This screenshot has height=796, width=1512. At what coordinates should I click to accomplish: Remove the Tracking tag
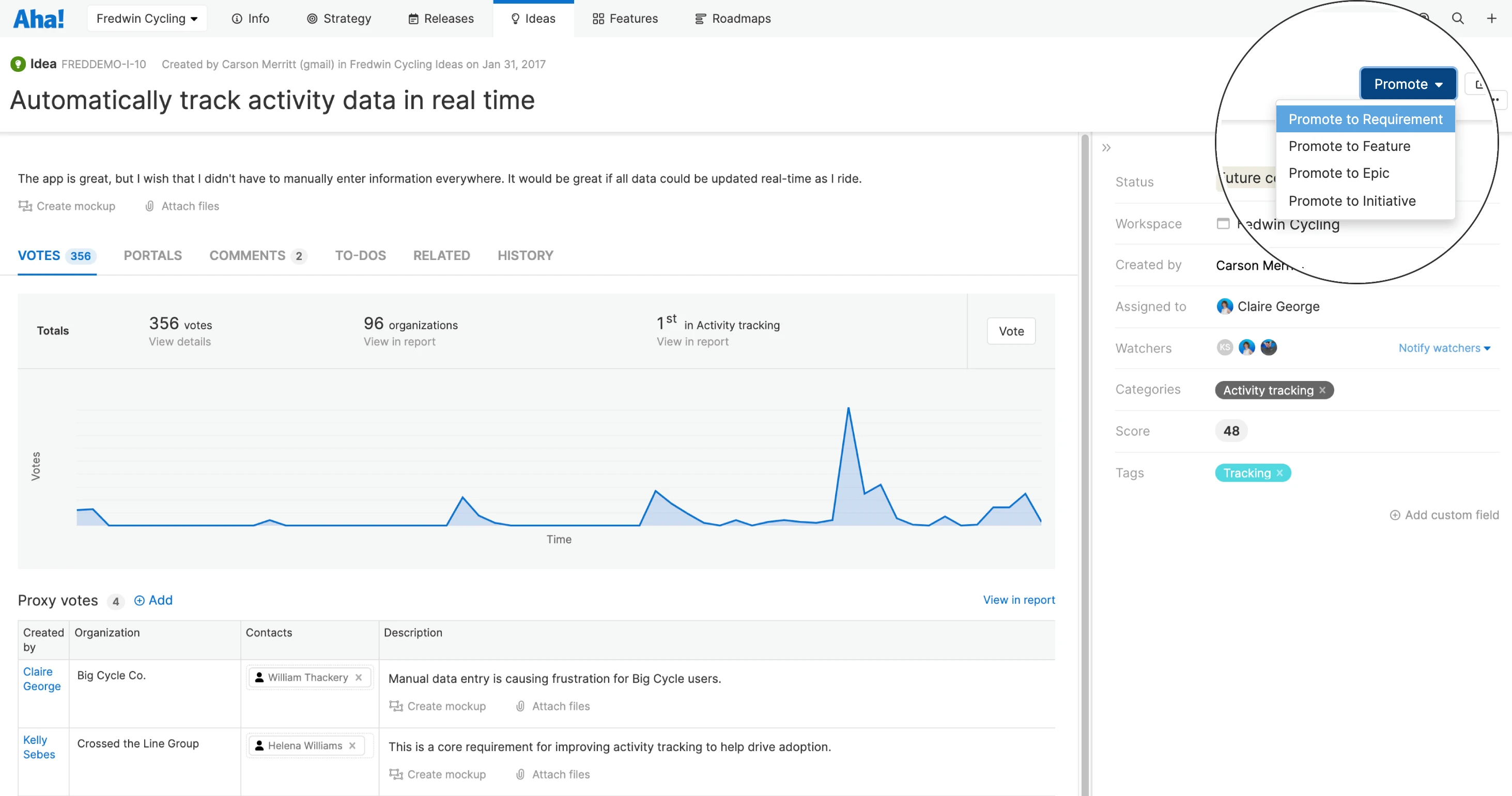pyautogui.click(x=1279, y=473)
